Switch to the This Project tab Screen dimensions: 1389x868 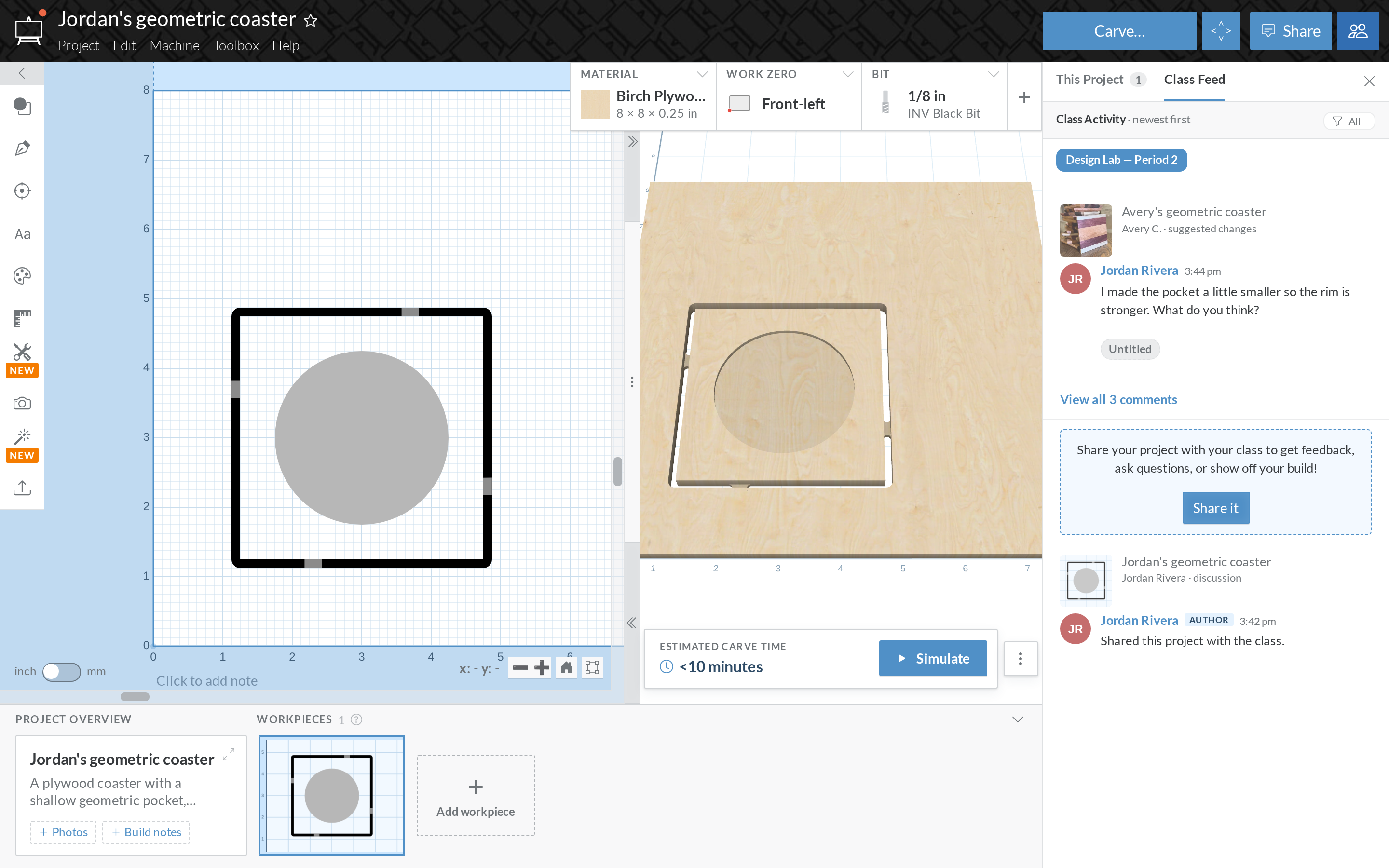(1101, 79)
